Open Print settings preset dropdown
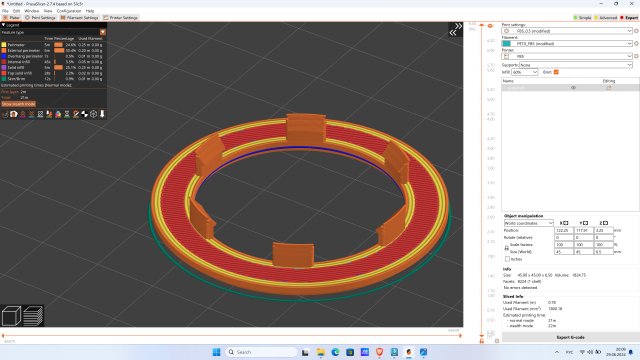Viewport: 640px width, 360px height. click(x=567, y=31)
